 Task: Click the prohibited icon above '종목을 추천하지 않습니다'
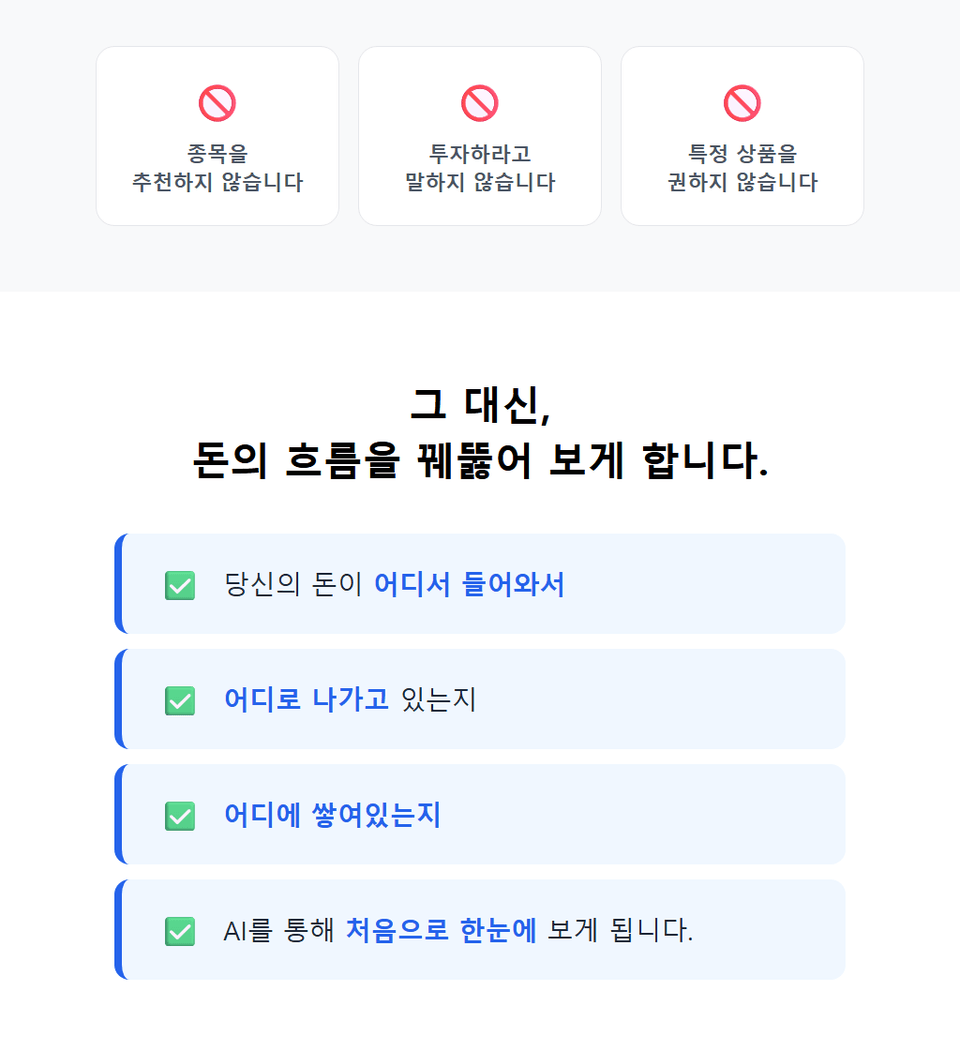tap(217, 103)
